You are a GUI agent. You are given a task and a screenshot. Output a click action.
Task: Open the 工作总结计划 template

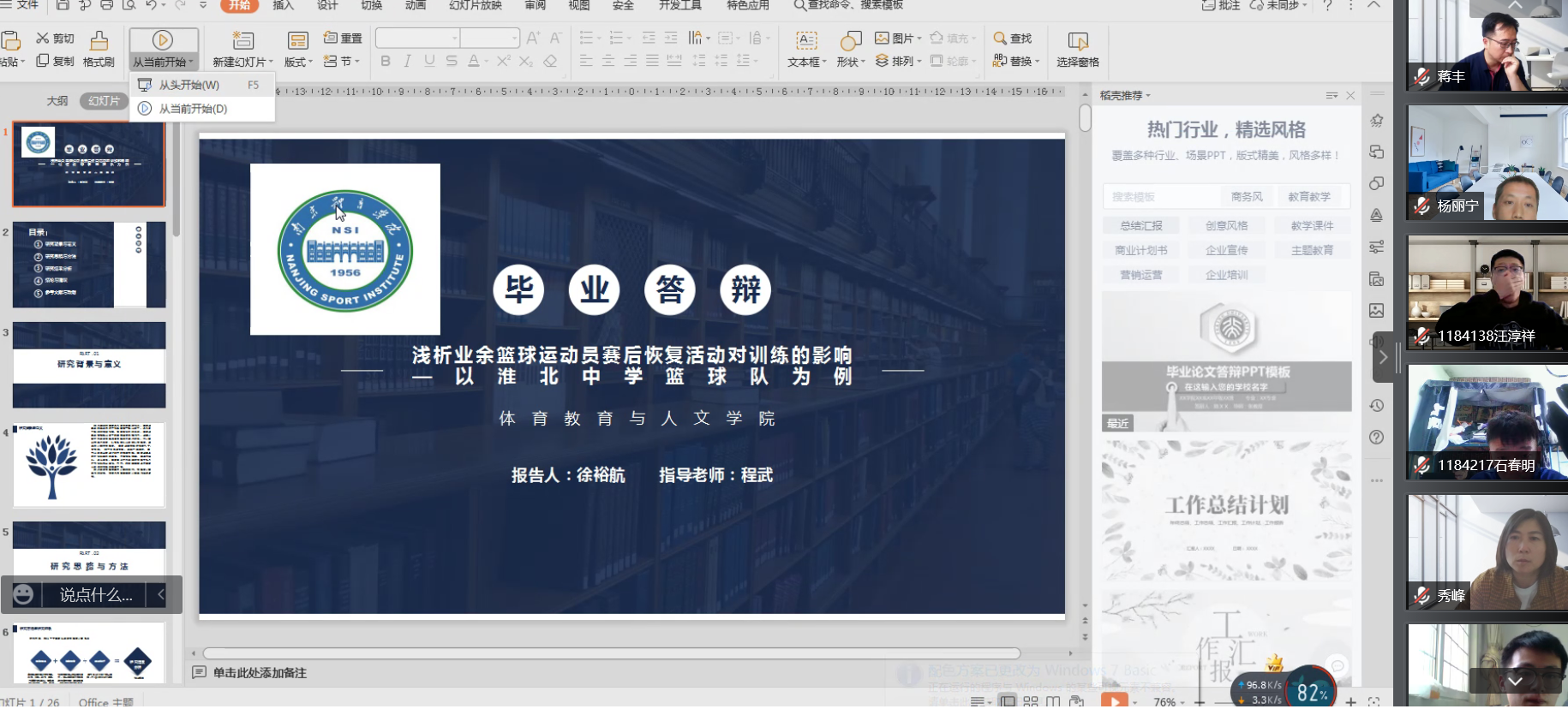pos(1227,510)
